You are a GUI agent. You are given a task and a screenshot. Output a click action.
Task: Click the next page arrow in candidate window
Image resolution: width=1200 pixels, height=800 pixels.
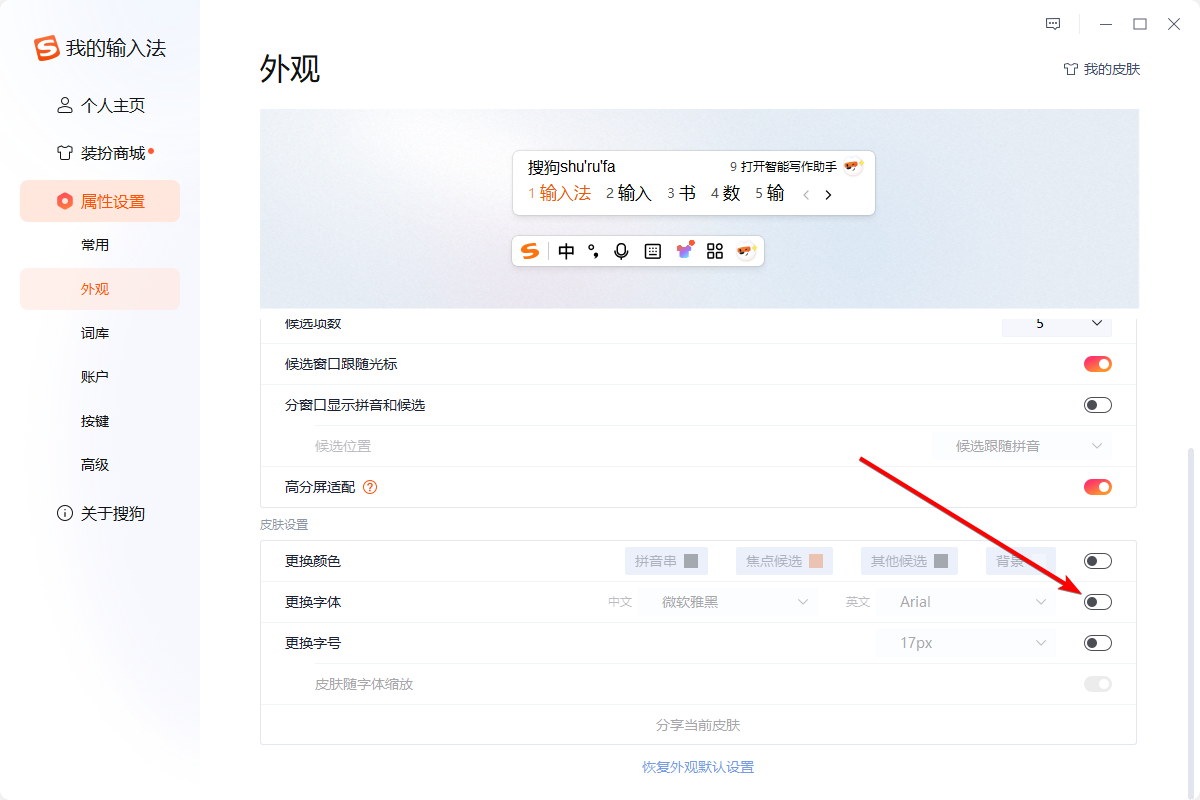827,195
